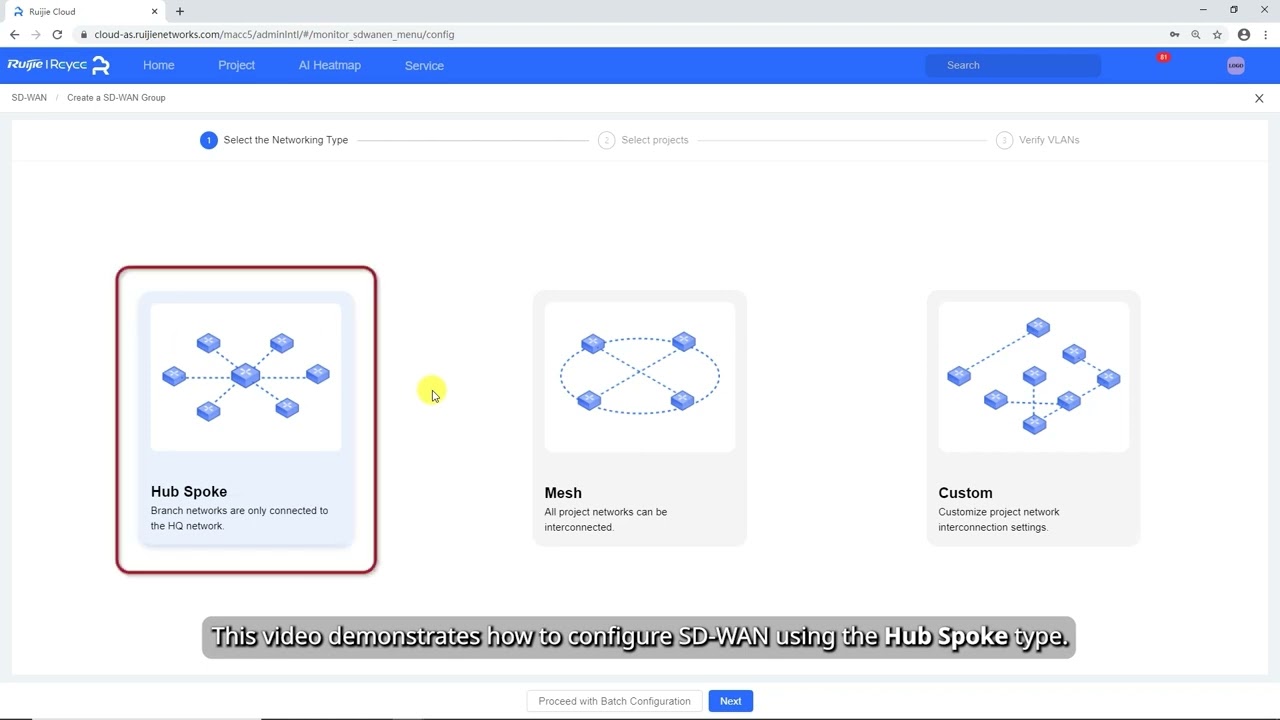Click the Custom topology diagram
Image resolution: width=1280 pixels, height=720 pixels.
pos(1033,376)
